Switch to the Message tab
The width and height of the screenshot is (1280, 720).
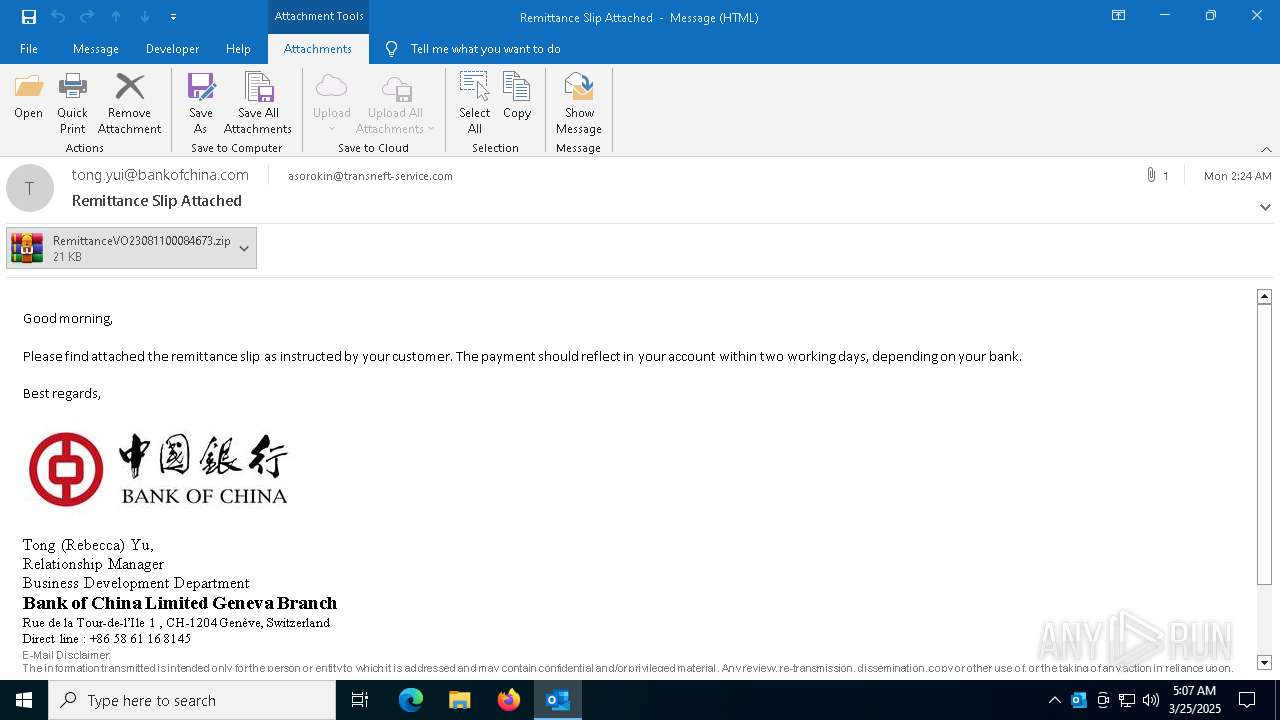pyautogui.click(x=96, y=48)
